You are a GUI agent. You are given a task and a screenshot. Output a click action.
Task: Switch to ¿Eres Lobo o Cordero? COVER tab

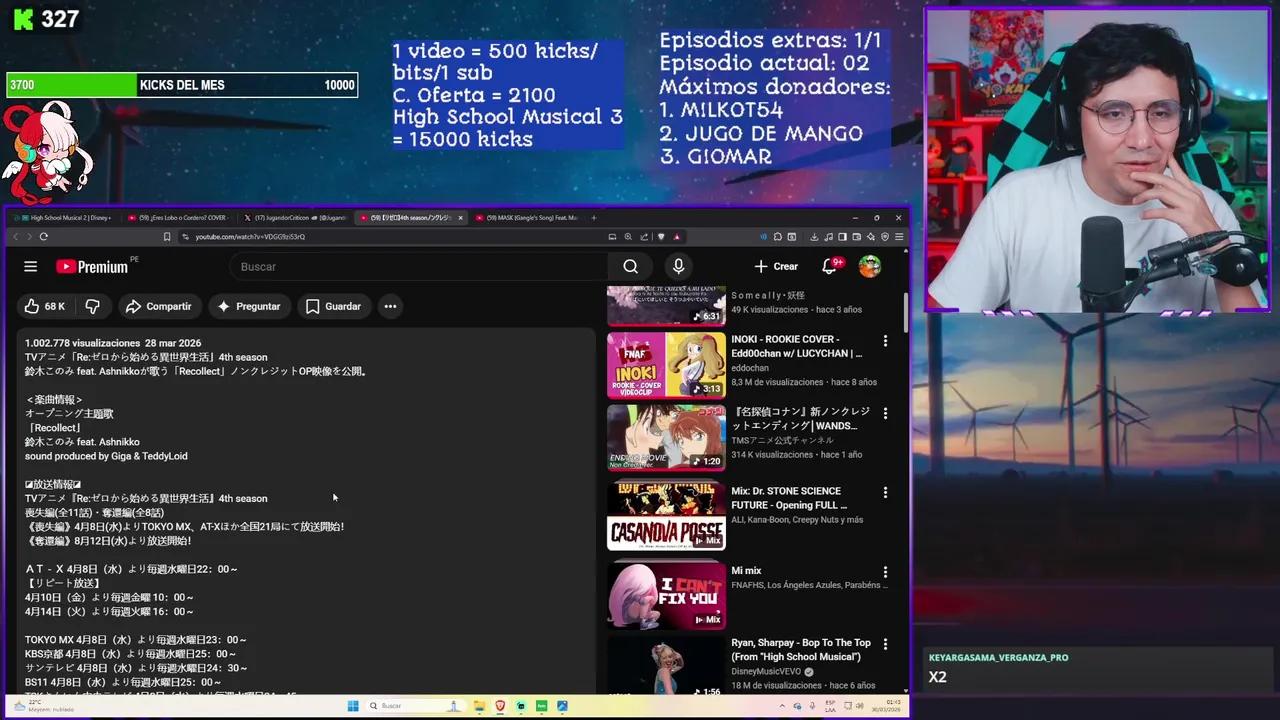[180, 217]
